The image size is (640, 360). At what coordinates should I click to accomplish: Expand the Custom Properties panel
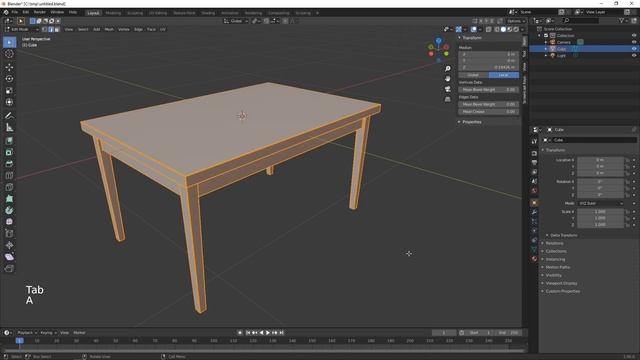coord(562,291)
